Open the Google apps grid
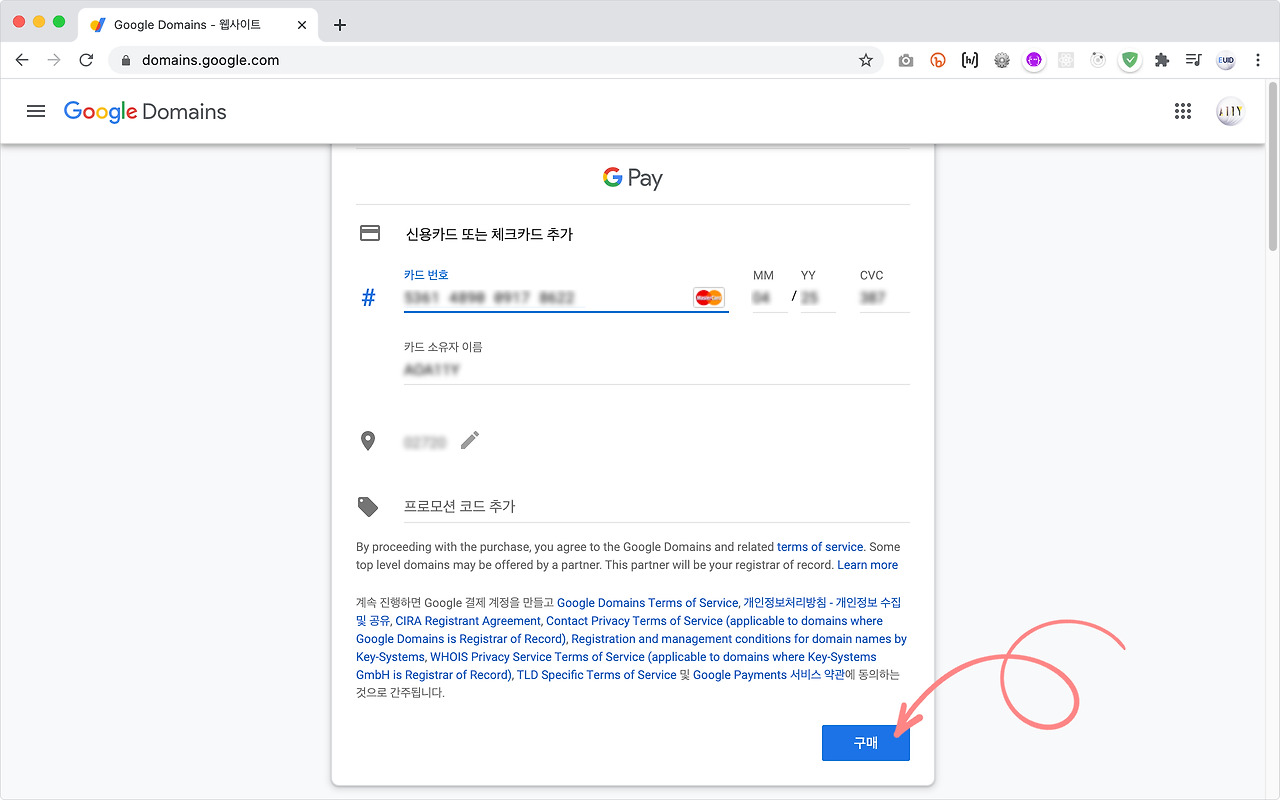This screenshot has width=1280, height=800. click(x=1183, y=111)
